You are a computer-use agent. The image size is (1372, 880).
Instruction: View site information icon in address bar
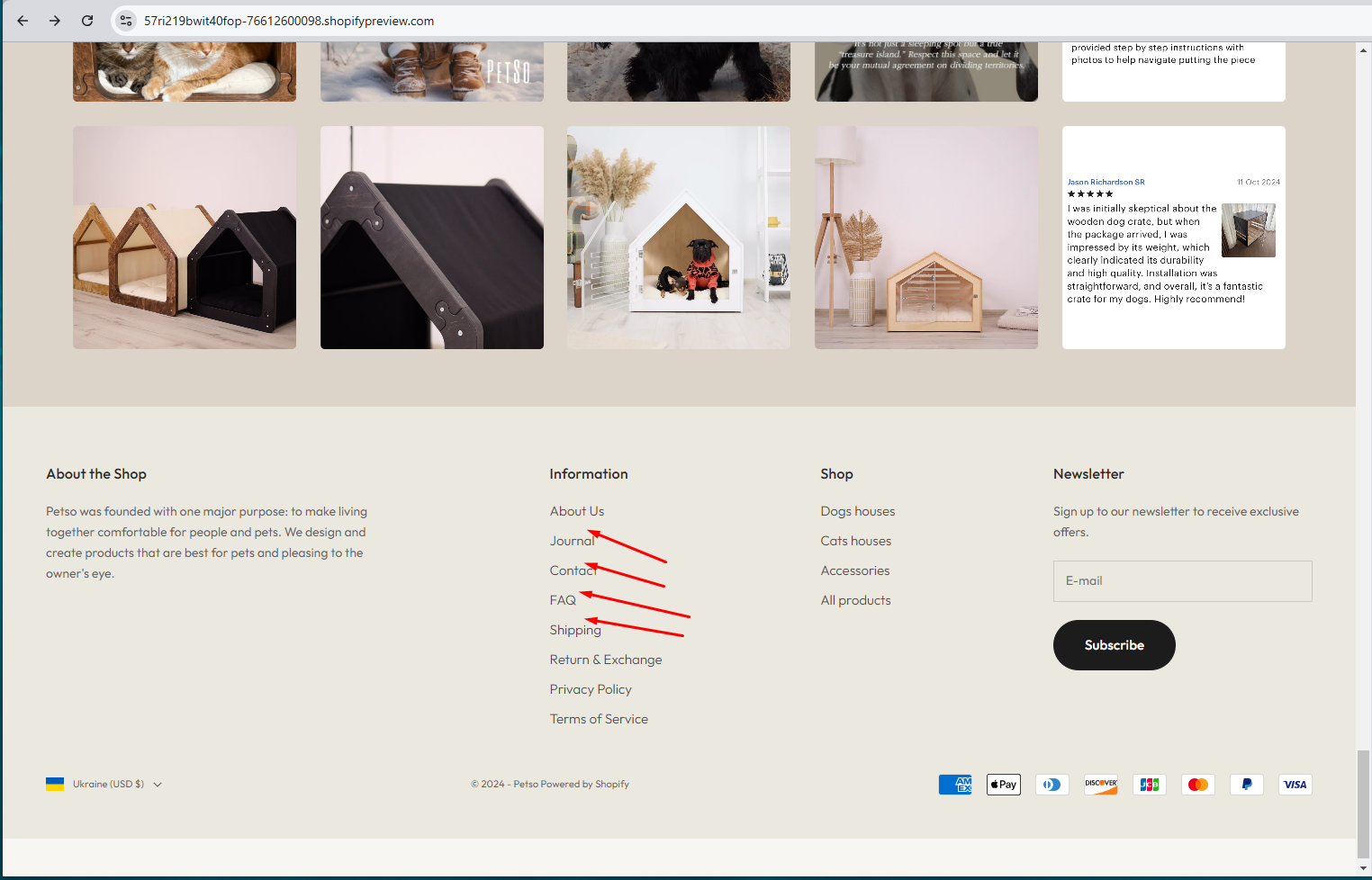click(126, 21)
